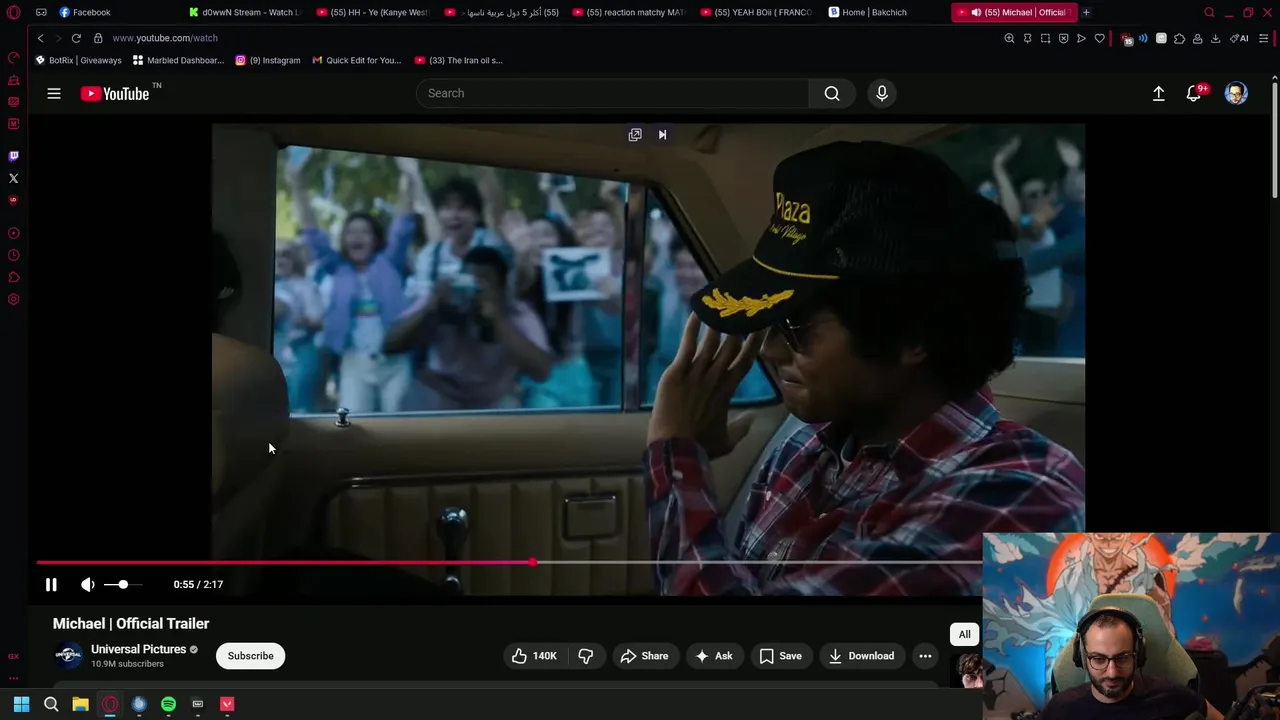Dislike the video
The image size is (1280, 720).
pos(586,656)
